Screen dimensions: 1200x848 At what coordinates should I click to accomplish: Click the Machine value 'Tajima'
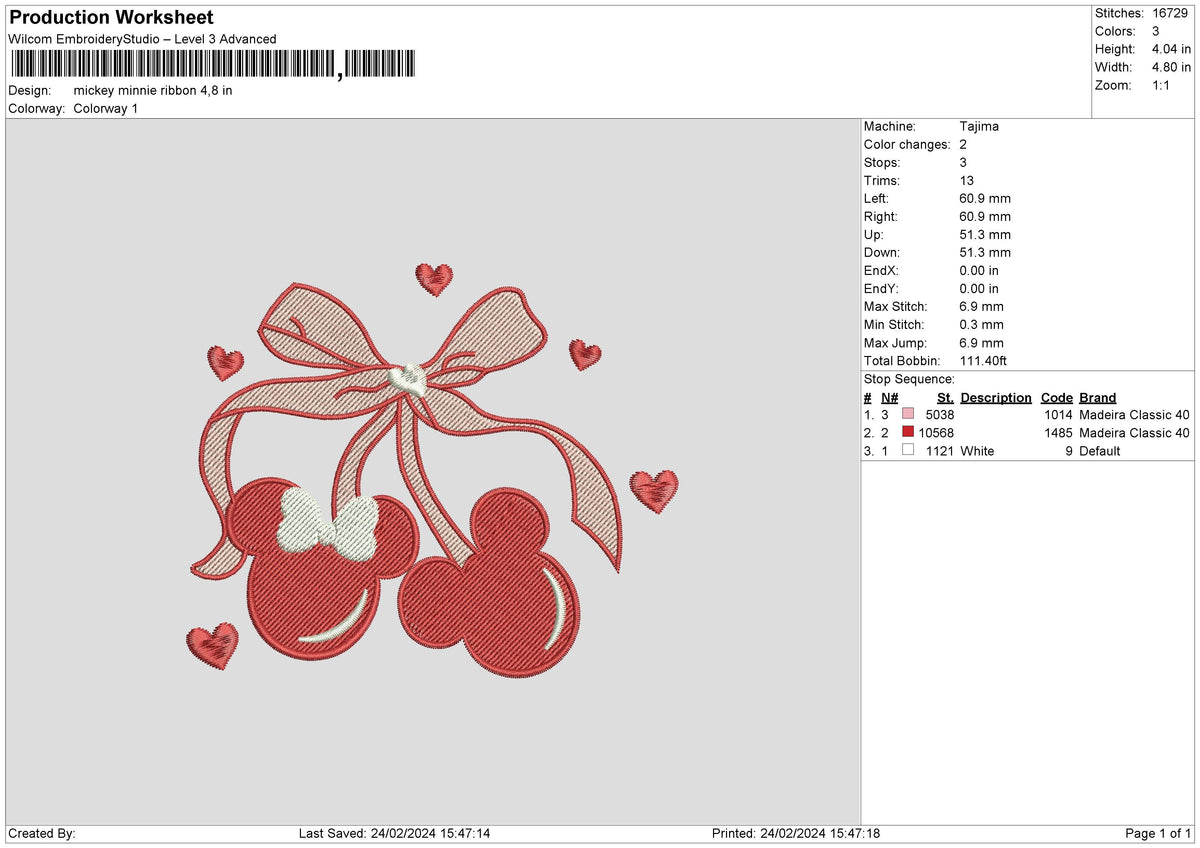(979, 126)
